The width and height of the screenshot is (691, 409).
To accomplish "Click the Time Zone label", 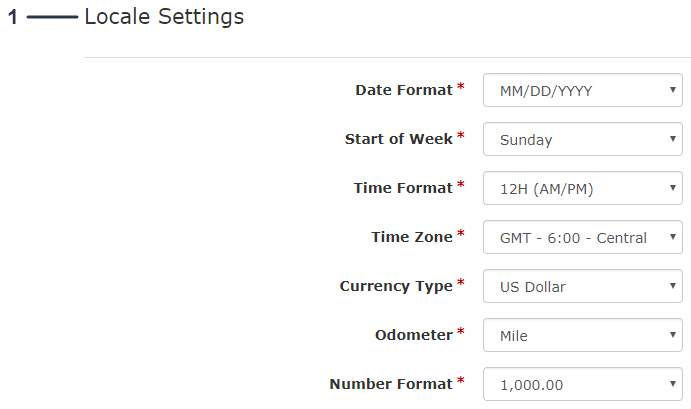I will click(x=411, y=237).
